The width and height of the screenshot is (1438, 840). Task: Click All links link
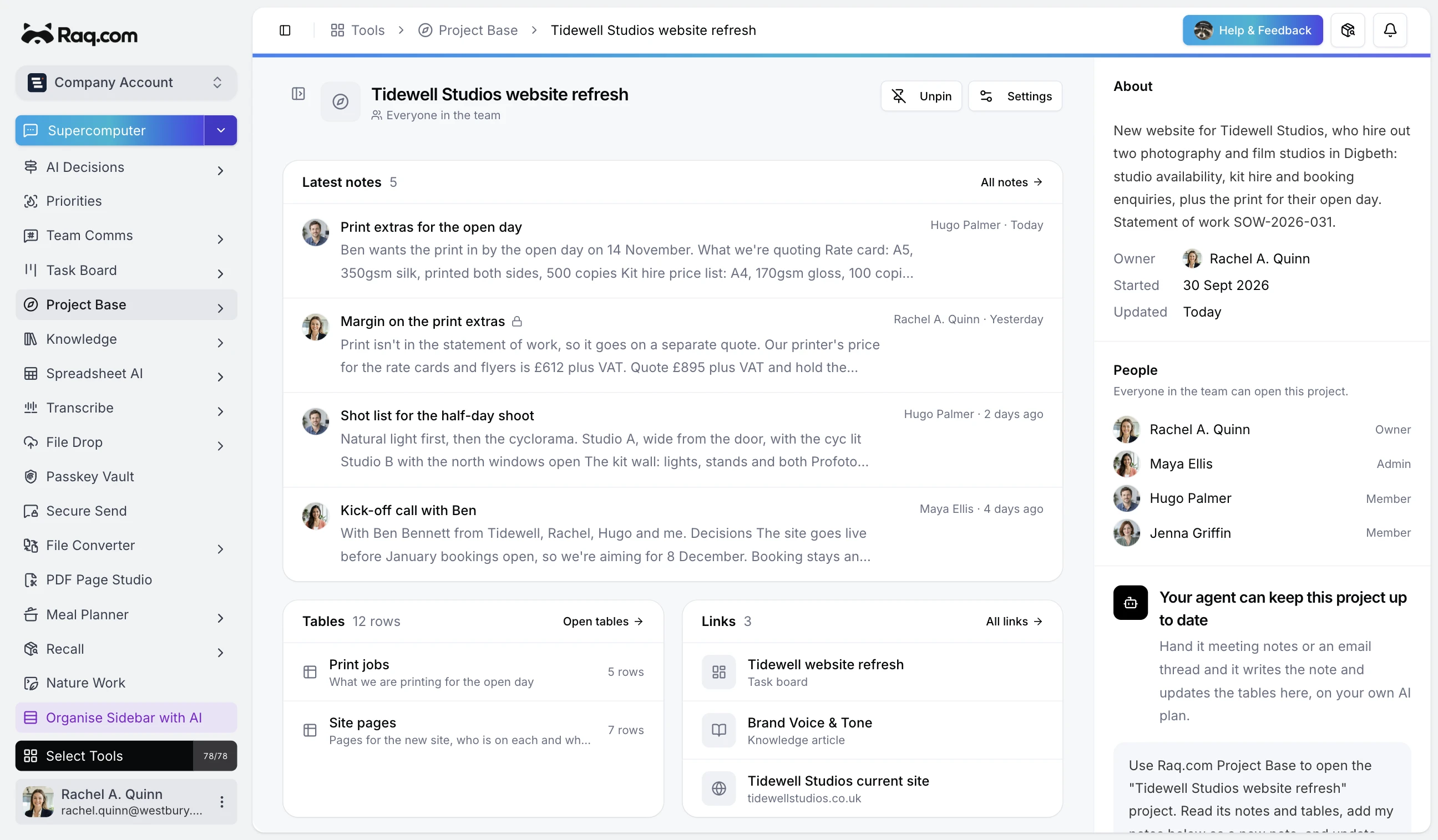coord(1014,621)
